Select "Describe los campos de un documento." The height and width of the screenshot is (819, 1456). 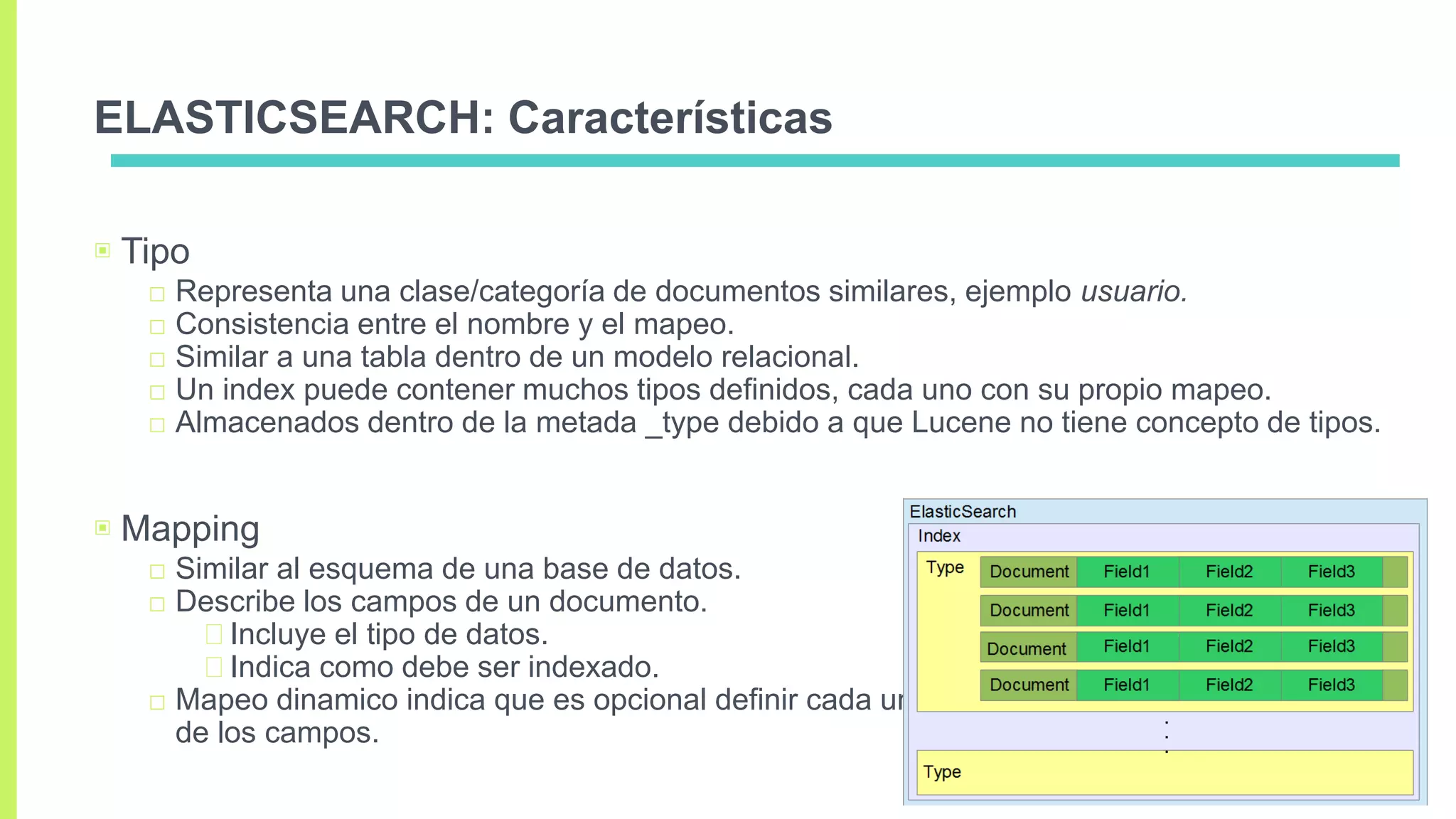click(x=441, y=601)
